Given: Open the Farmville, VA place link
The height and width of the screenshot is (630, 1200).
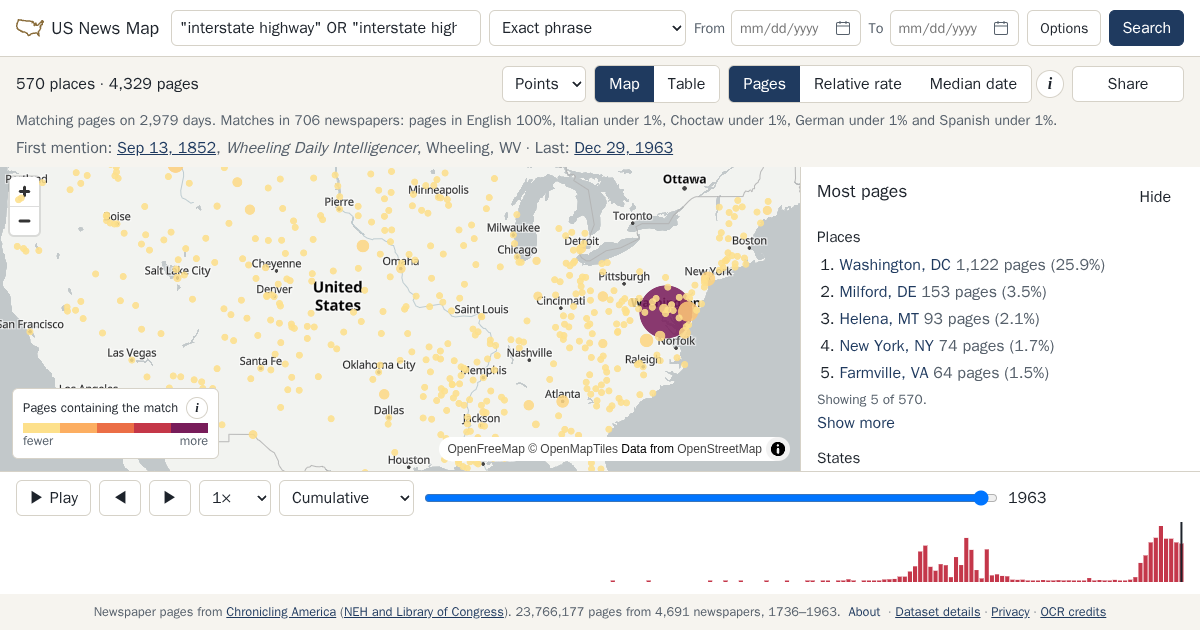Looking at the screenshot, I should click(x=884, y=373).
